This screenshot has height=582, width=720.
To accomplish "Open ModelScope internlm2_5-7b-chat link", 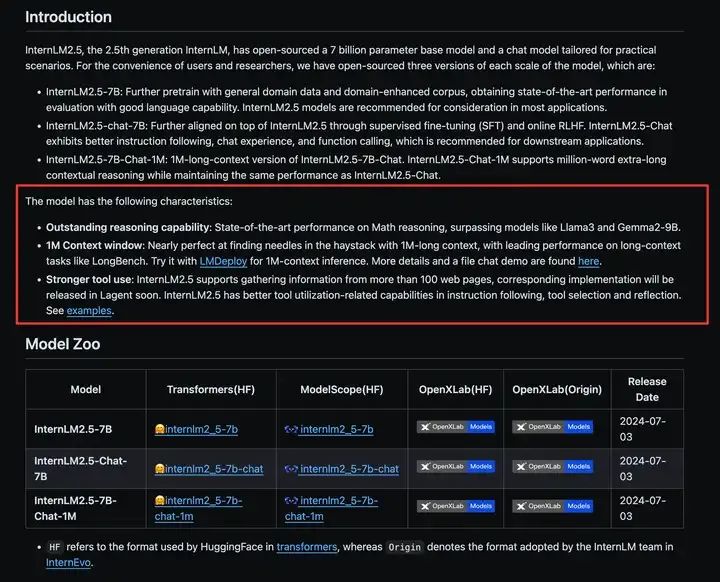I will pyautogui.click(x=342, y=469).
